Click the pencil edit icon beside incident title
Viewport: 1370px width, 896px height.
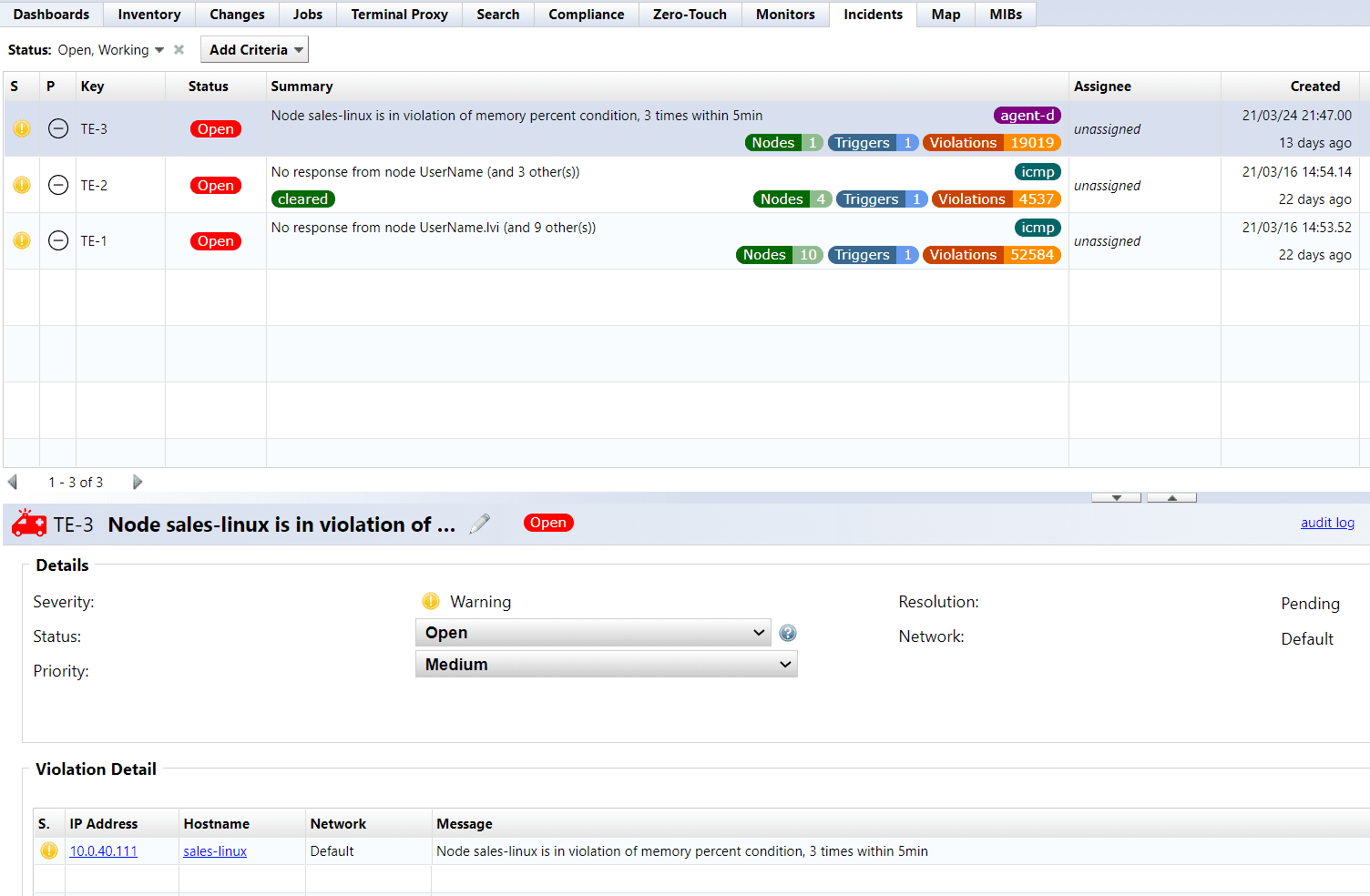pyautogui.click(x=479, y=524)
